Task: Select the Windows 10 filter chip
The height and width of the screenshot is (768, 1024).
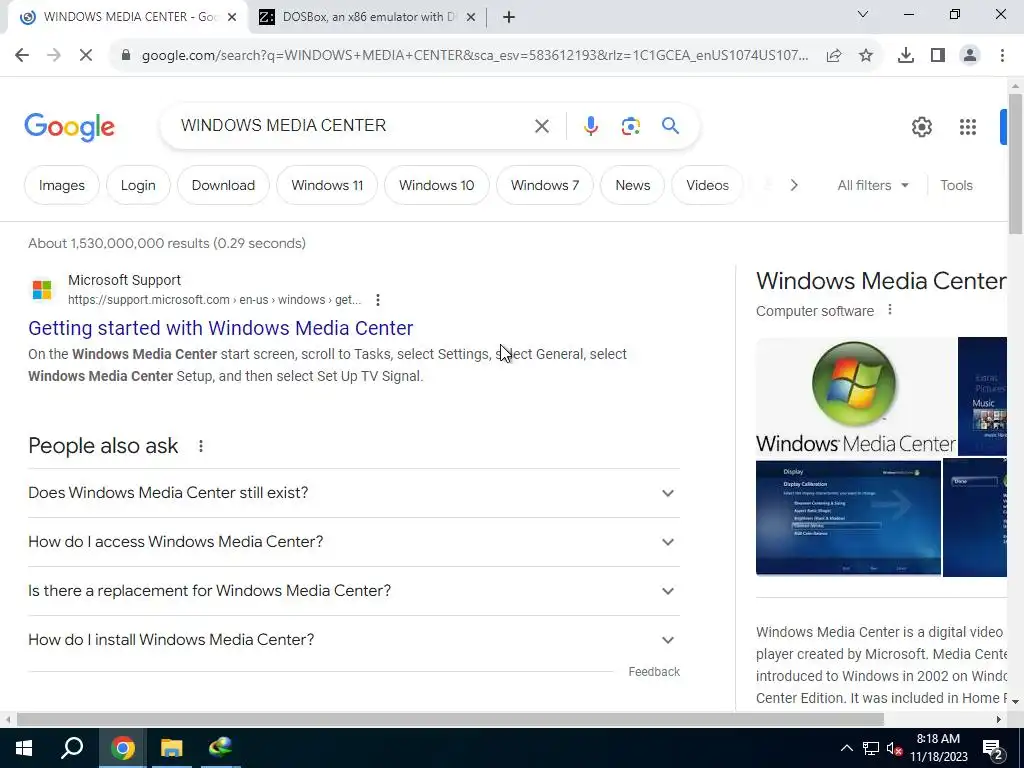Action: [x=436, y=185]
